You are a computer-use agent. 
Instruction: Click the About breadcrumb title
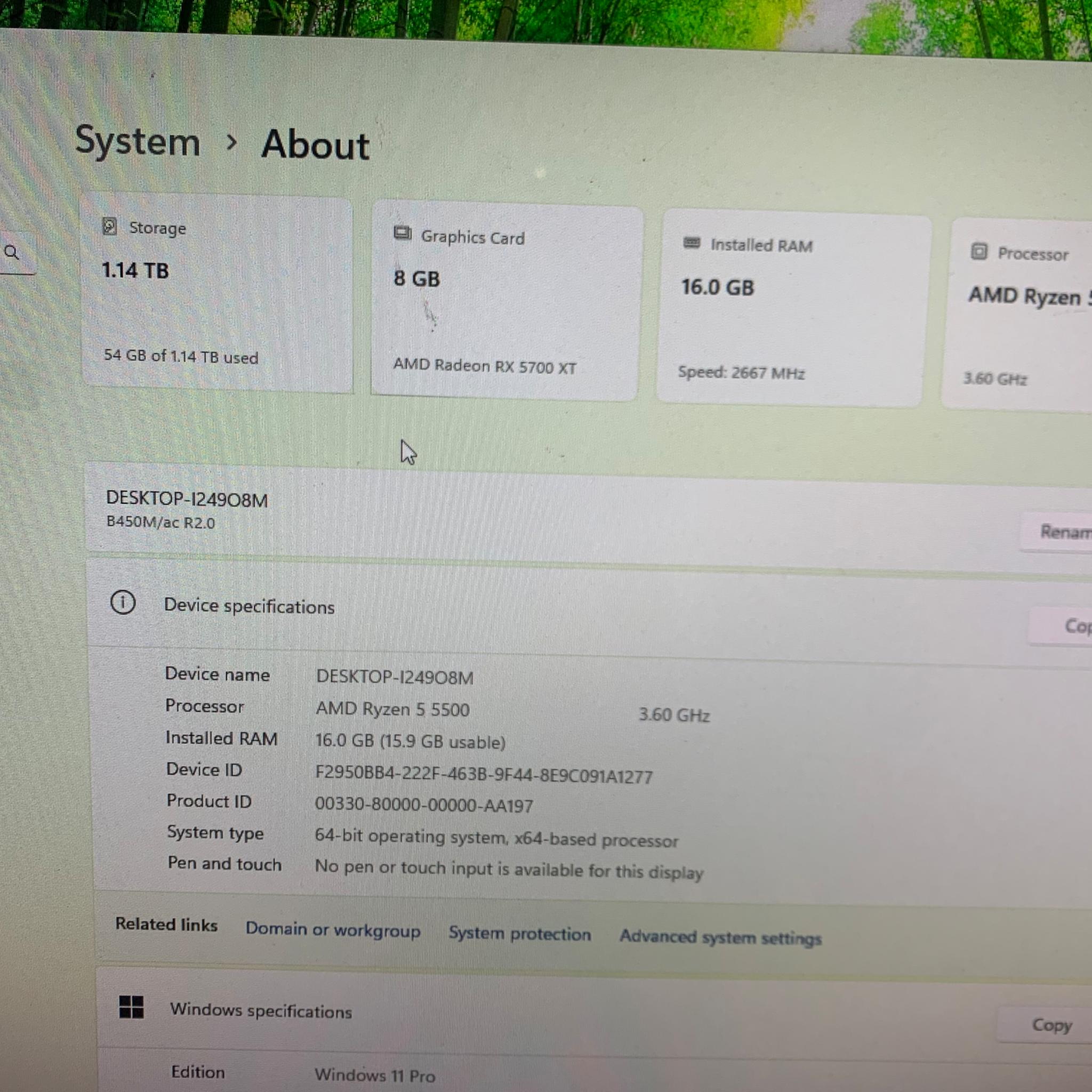tap(316, 144)
